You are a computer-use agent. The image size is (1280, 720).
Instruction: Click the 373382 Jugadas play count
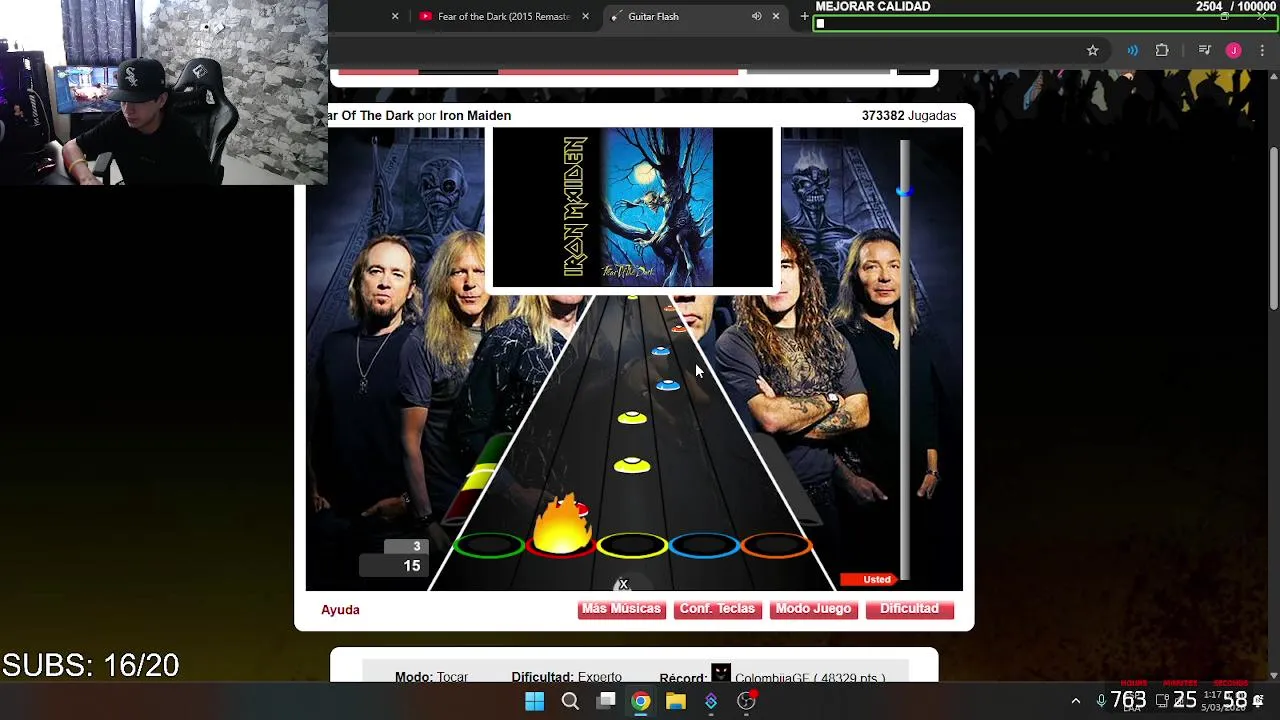click(x=909, y=116)
